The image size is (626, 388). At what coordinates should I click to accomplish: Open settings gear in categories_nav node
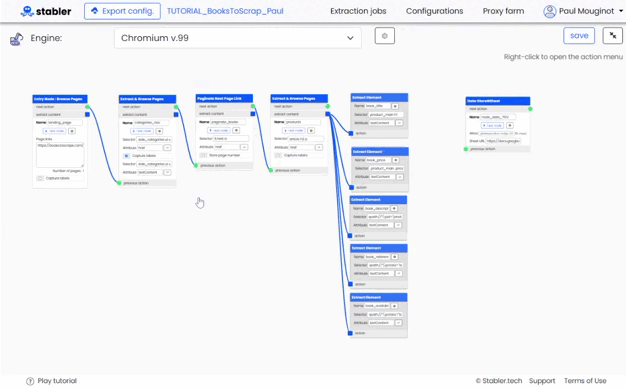pyautogui.click(x=159, y=131)
